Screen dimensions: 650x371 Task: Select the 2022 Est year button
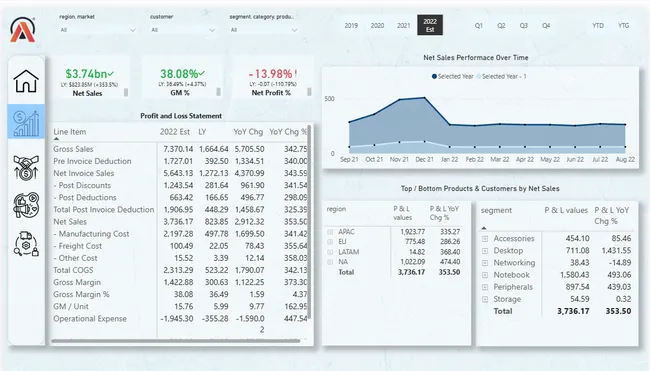tap(430, 25)
